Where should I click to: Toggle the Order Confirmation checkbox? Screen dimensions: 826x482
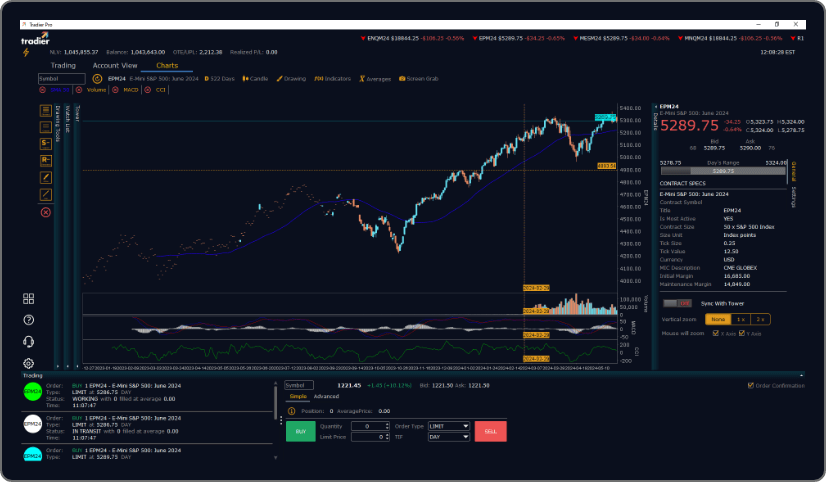pyautogui.click(x=751, y=386)
